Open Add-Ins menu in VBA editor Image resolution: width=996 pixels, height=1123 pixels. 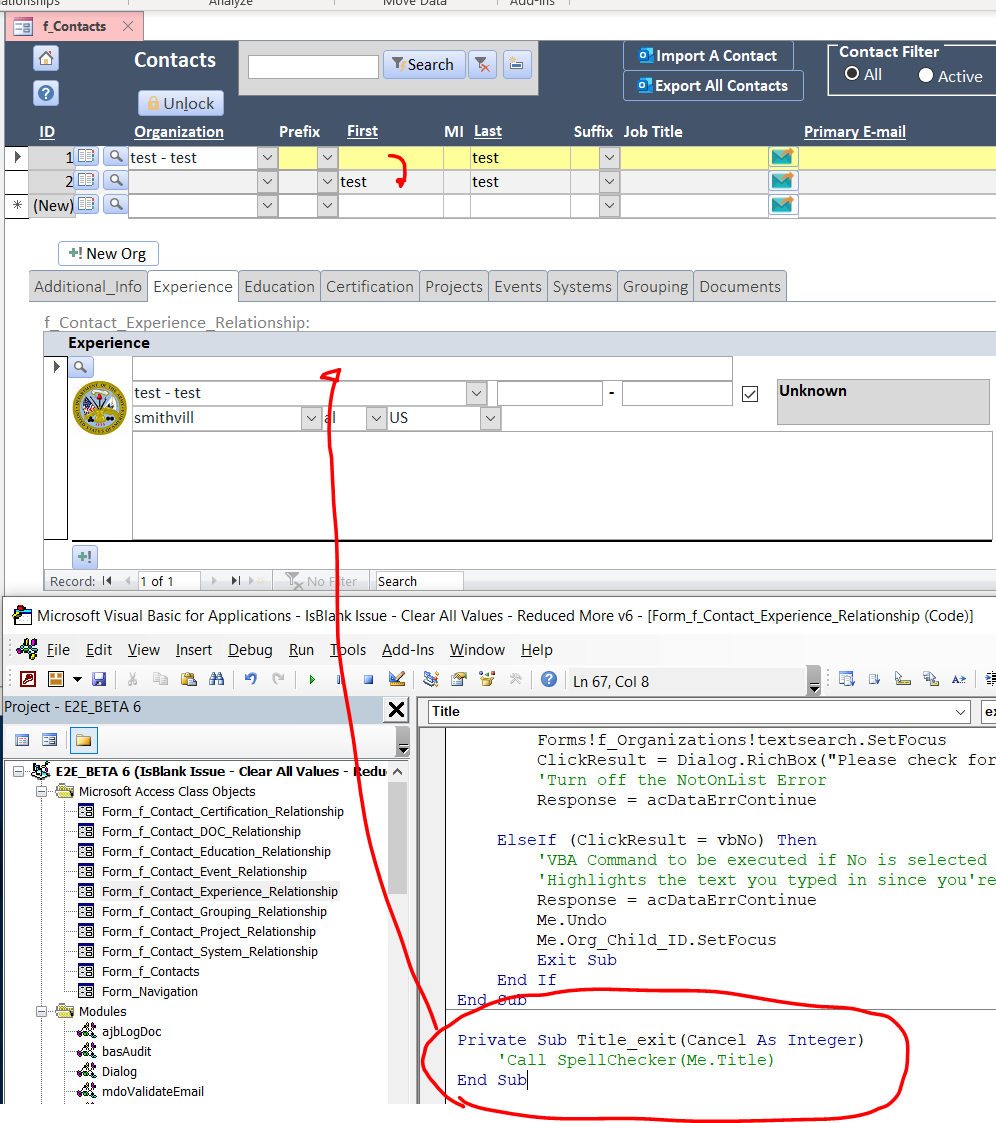point(408,650)
